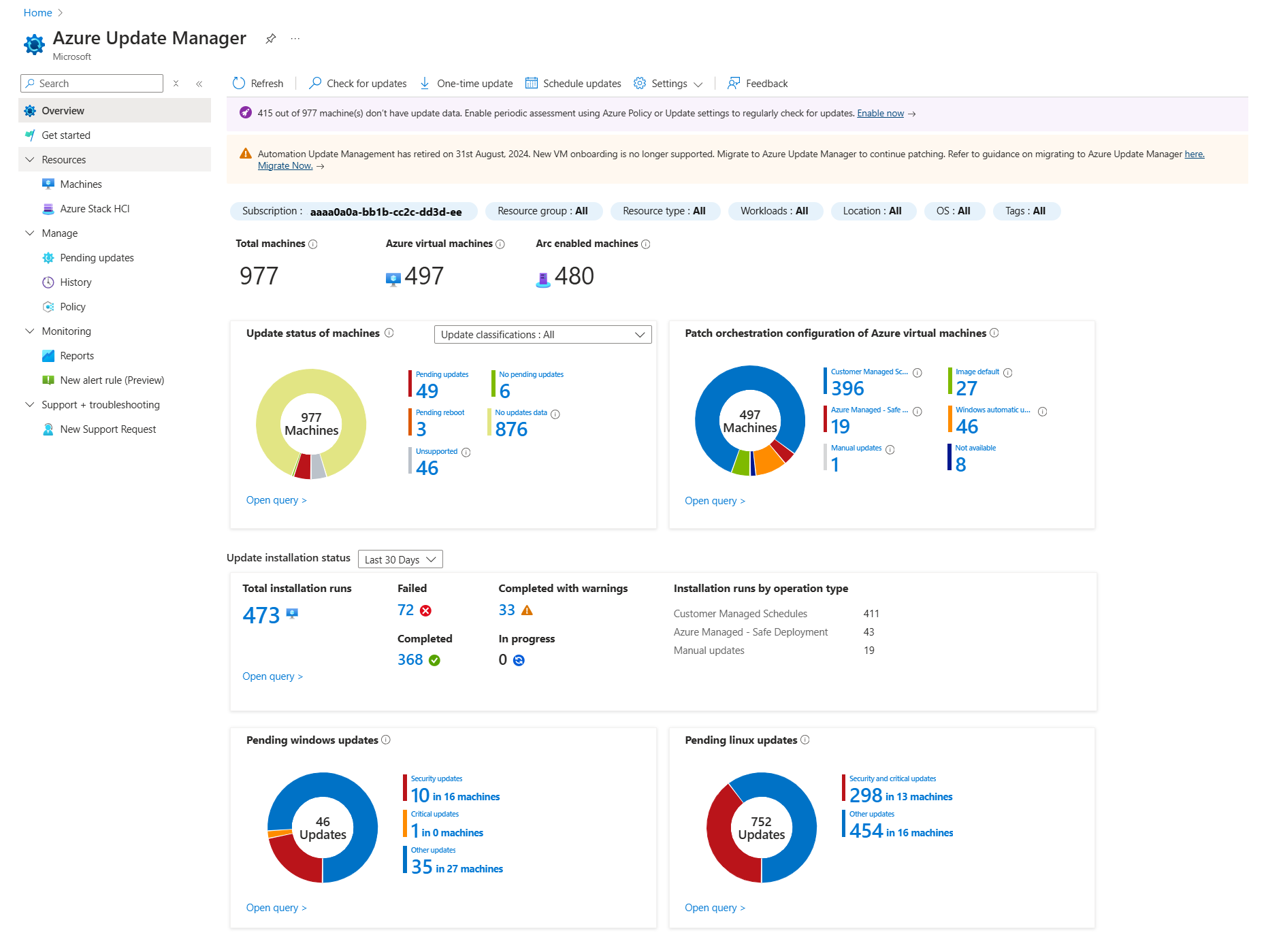Open the Update classifications dropdown
The height and width of the screenshot is (952, 1266).
(541, 334)
